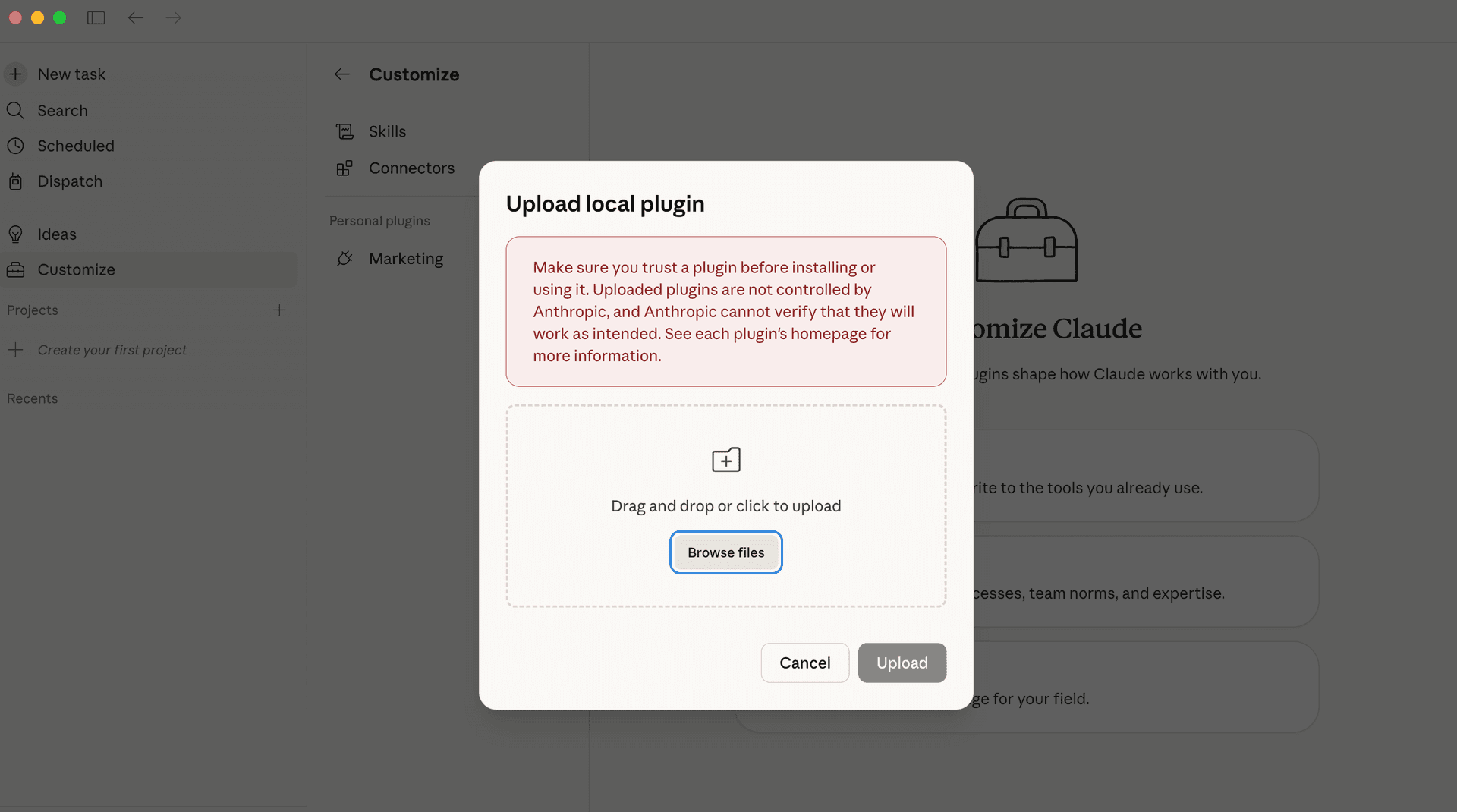
Task: Click back arrow next to Customize heading
Action: 342,74
